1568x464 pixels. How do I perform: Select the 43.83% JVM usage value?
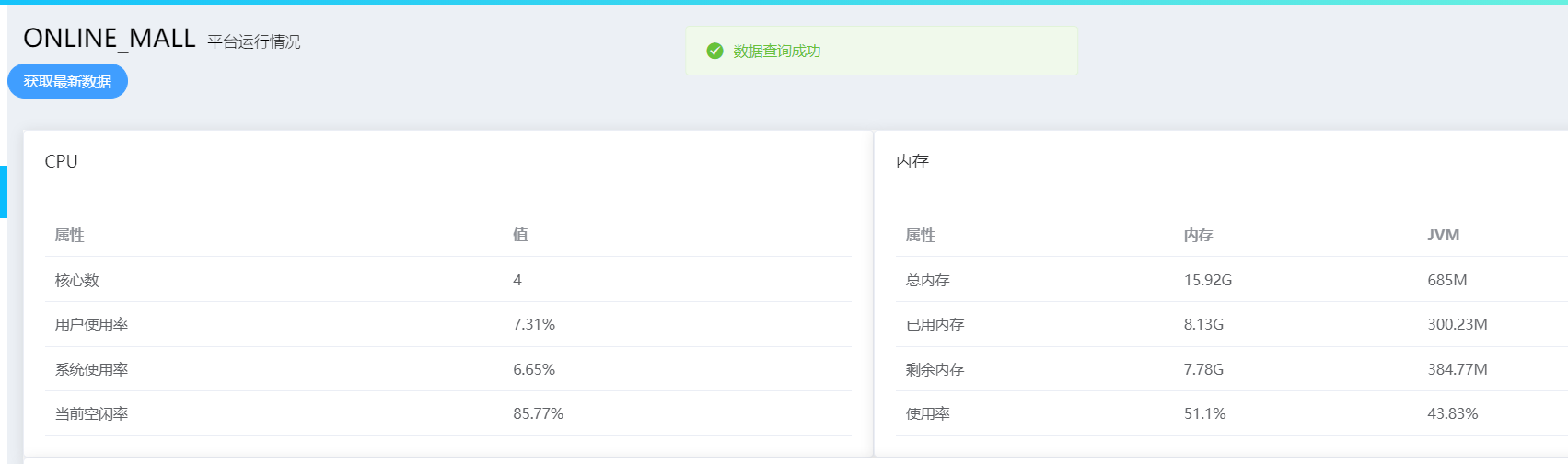1453,413
